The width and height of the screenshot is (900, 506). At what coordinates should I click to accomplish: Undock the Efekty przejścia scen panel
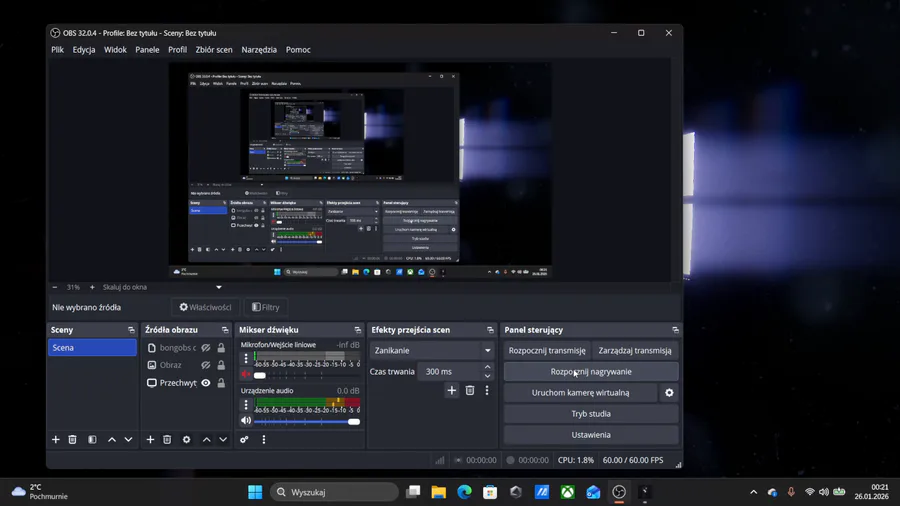[x=490, y=330]
